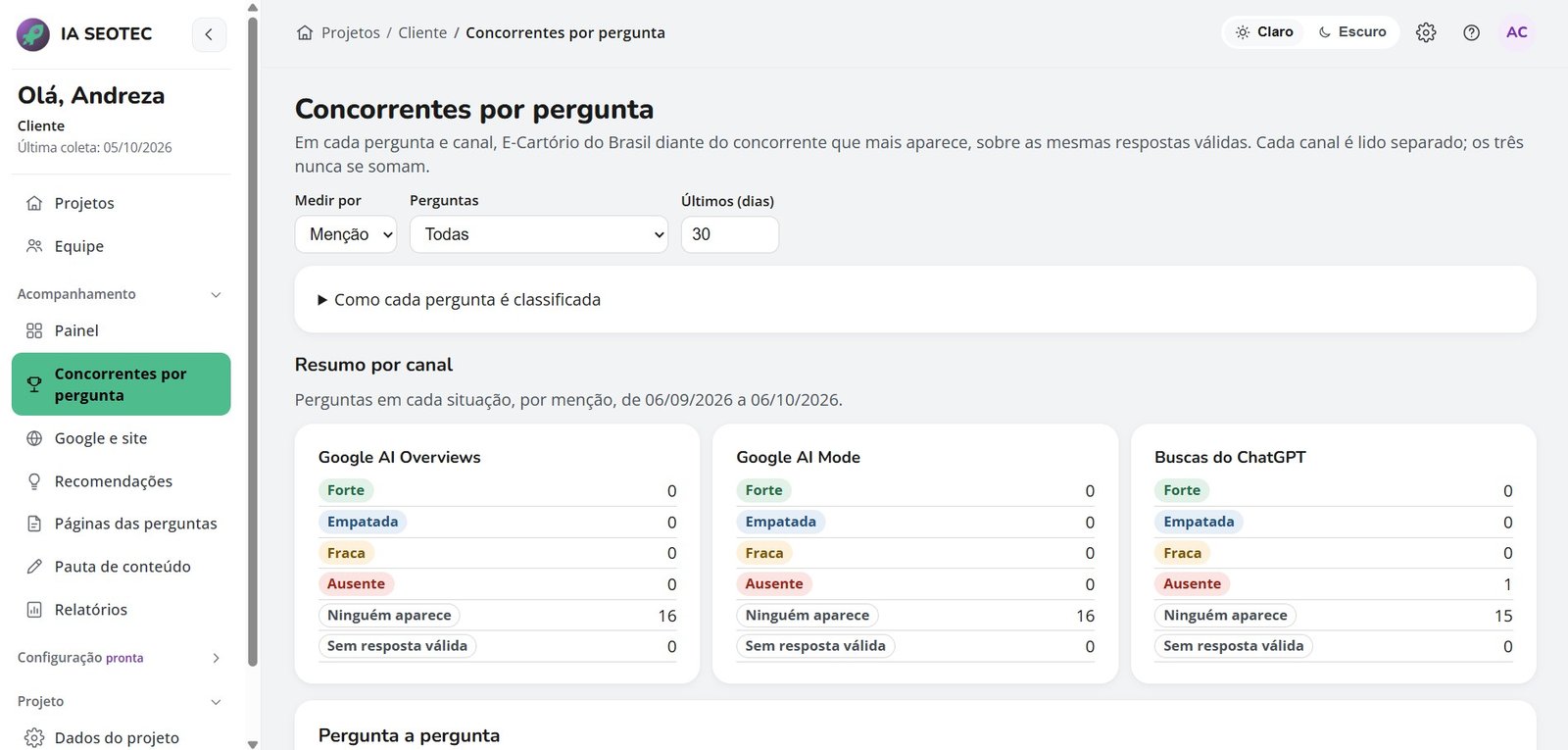Click the people icon beside Equipe
The height and width of the screenshot is (750, 1568).
(34, 246)
